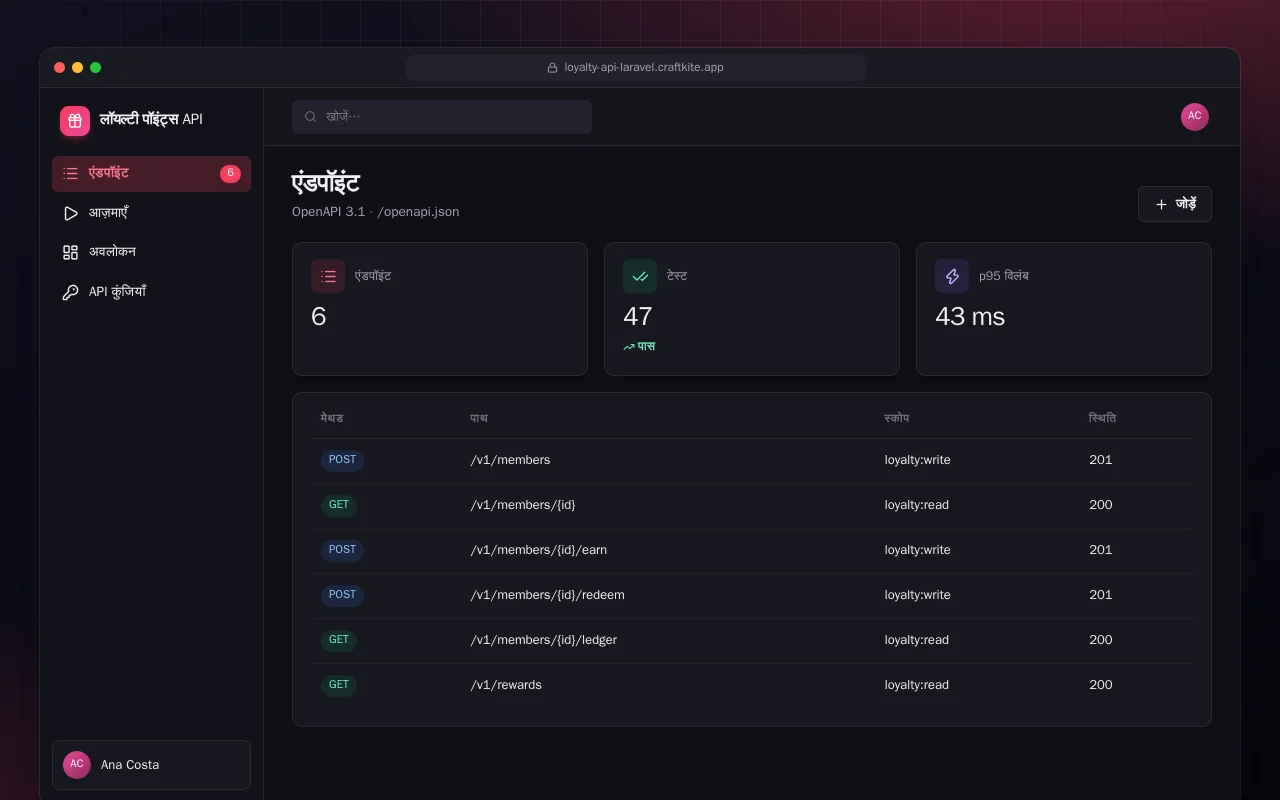Open the /v1/members/{id}/earn path
Screen dimensions: 1280x800
point(539,550)
